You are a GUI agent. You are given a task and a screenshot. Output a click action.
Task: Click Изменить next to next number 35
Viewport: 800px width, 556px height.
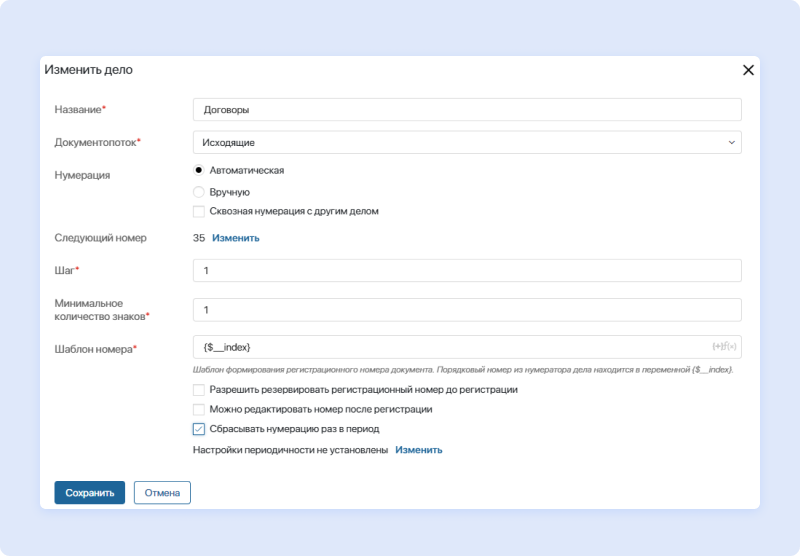[x=236, y=238]
